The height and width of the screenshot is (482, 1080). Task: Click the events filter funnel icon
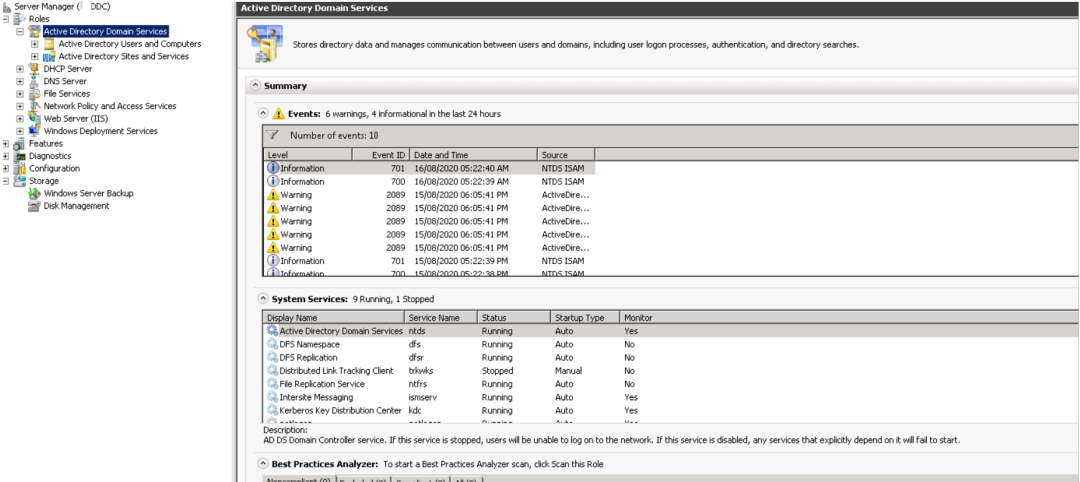tap(273, 136)
